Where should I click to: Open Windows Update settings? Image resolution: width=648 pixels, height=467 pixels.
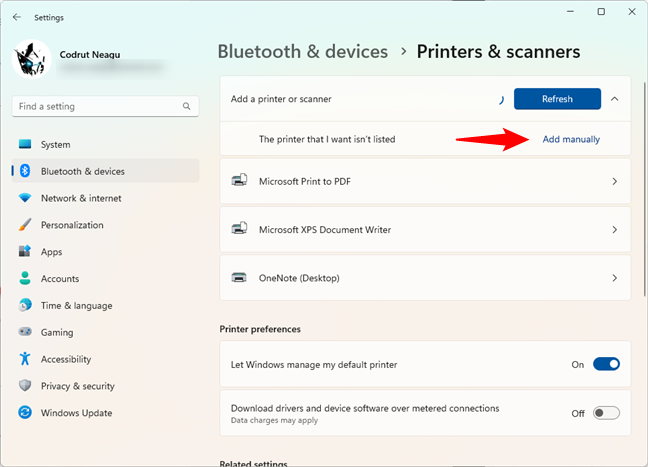click(x=105, y=413)
